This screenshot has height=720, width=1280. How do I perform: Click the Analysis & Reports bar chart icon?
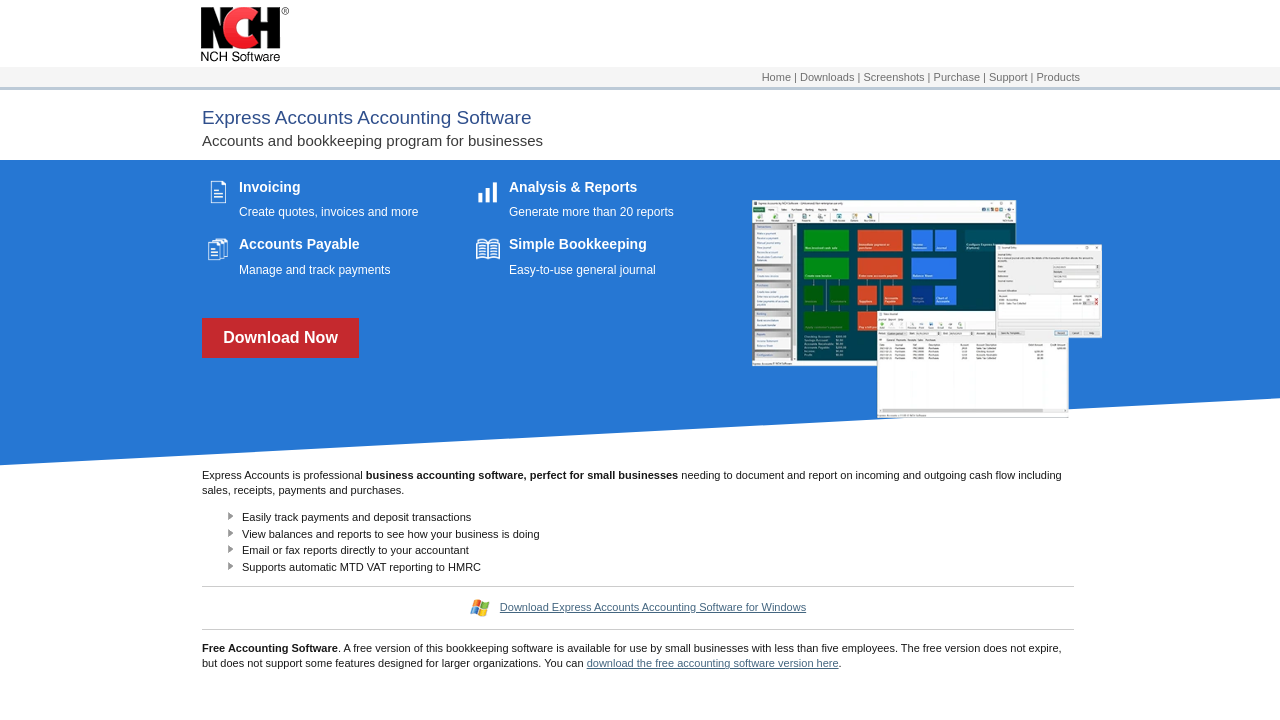488,192
